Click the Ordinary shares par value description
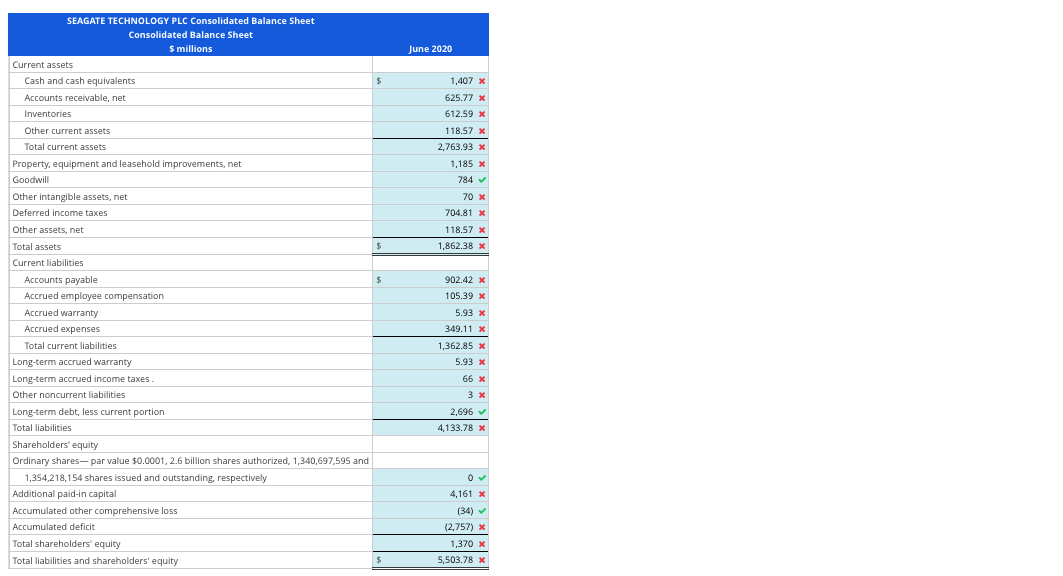 pos(190,461)
